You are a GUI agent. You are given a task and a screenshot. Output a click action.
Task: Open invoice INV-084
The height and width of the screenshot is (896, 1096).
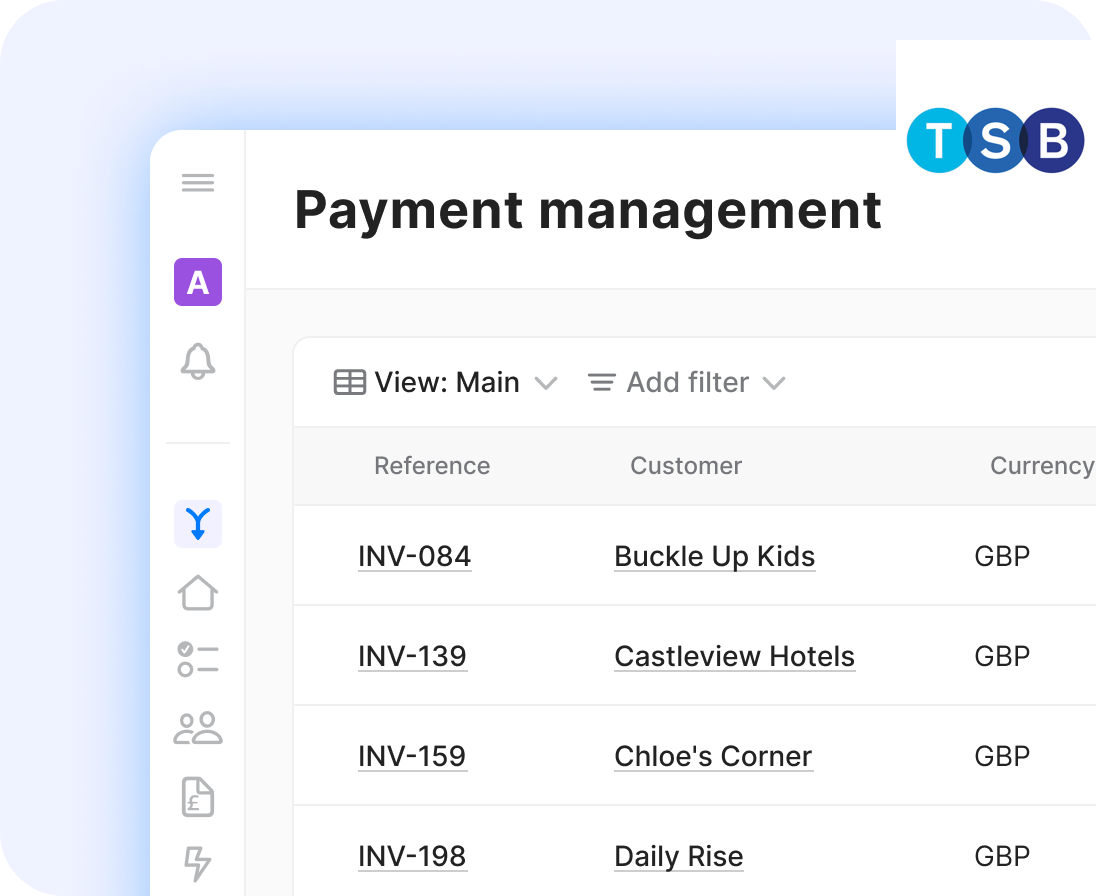click(x=414, y=556)
